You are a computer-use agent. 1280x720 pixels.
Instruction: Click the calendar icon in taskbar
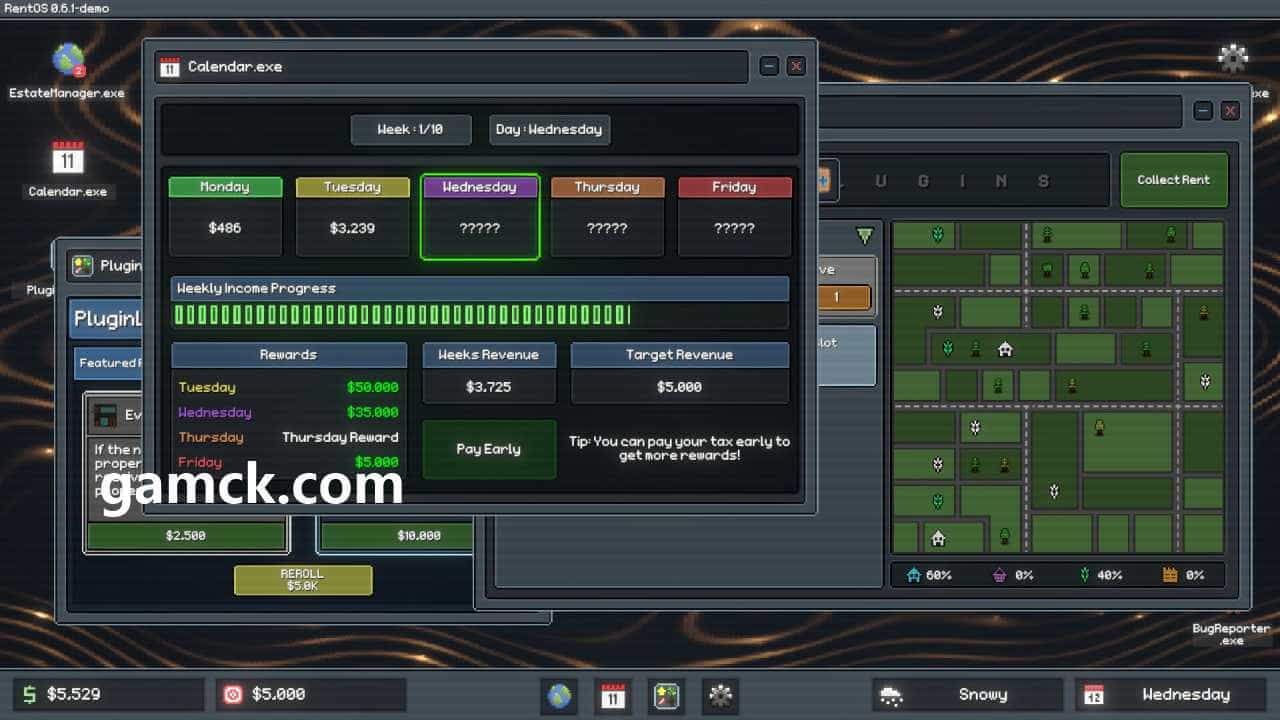(612, 695)
